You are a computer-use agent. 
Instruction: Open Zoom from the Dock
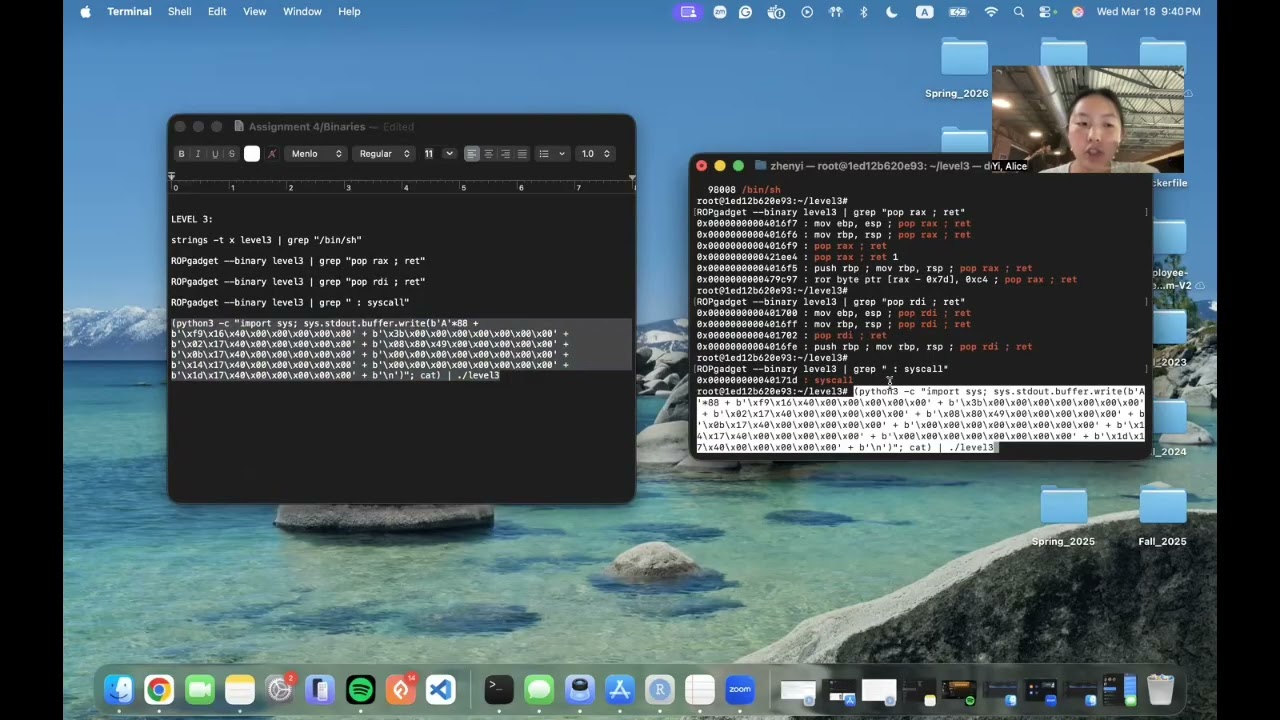click(740, 689)
